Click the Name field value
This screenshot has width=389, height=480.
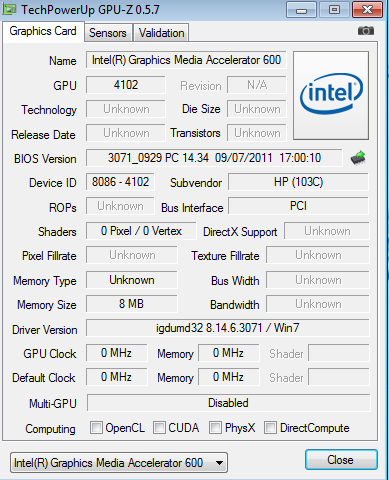point(186,60)
